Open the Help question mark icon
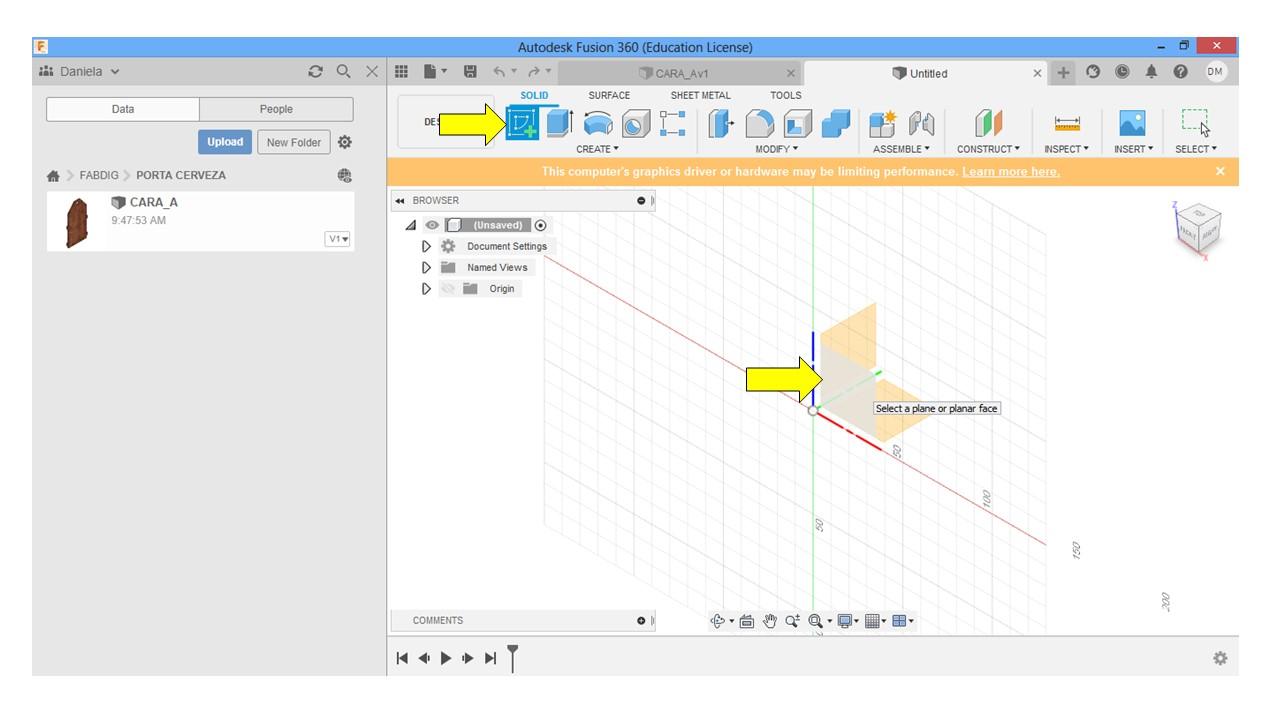 1181,72
